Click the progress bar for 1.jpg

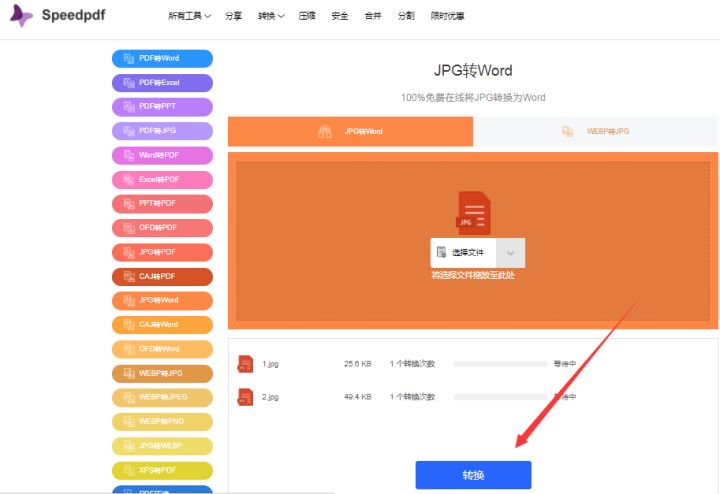(x=501, y=364)
